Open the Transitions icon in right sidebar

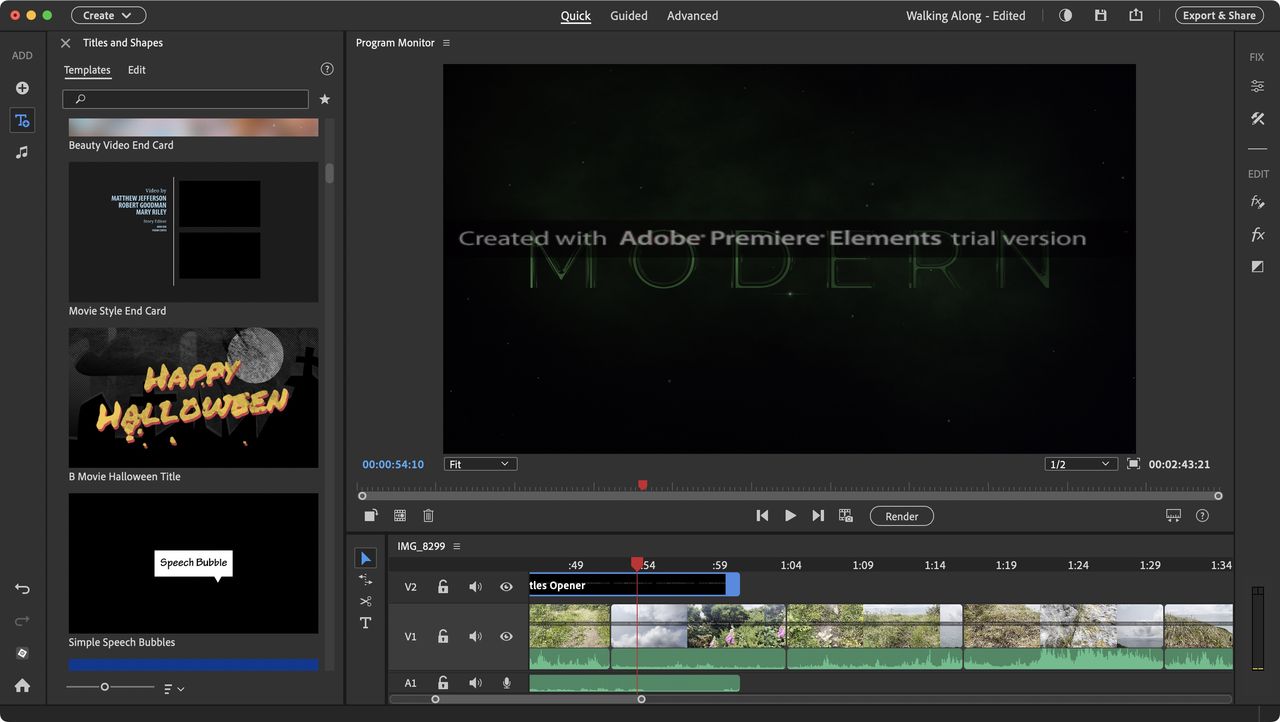(x=1258, y=267)
